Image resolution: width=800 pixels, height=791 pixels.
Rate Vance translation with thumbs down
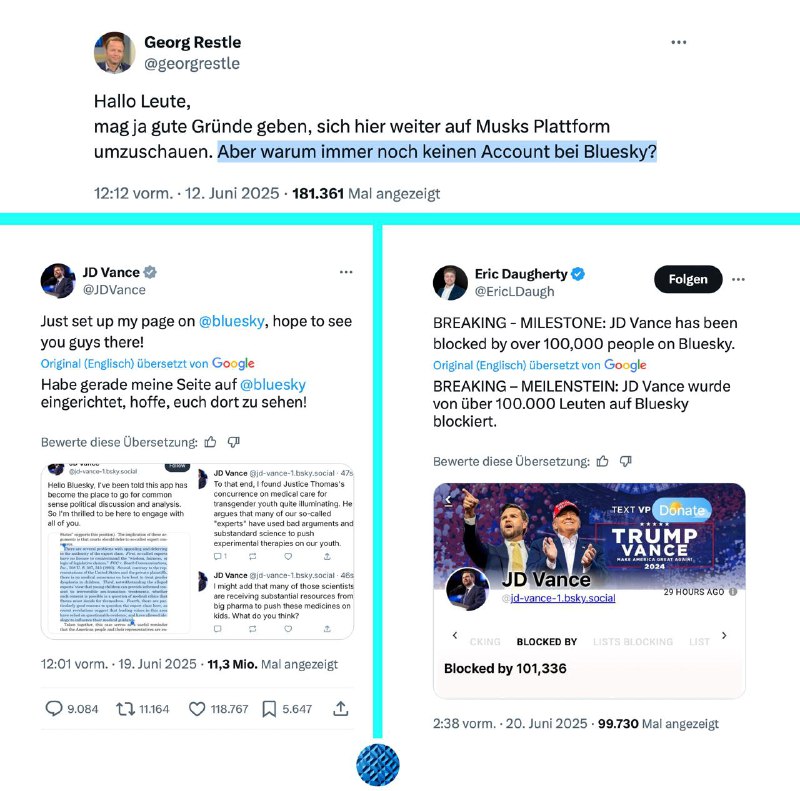233,442
